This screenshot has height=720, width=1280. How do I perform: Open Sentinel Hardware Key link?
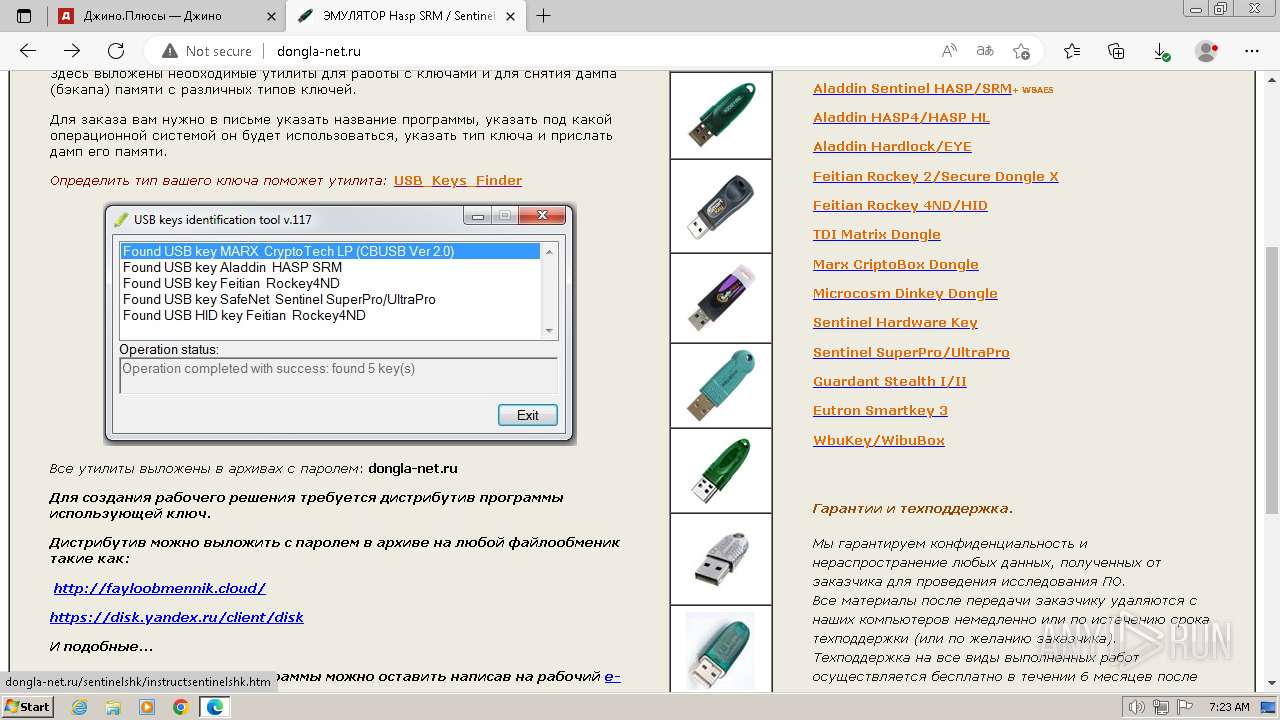point(895,322)
